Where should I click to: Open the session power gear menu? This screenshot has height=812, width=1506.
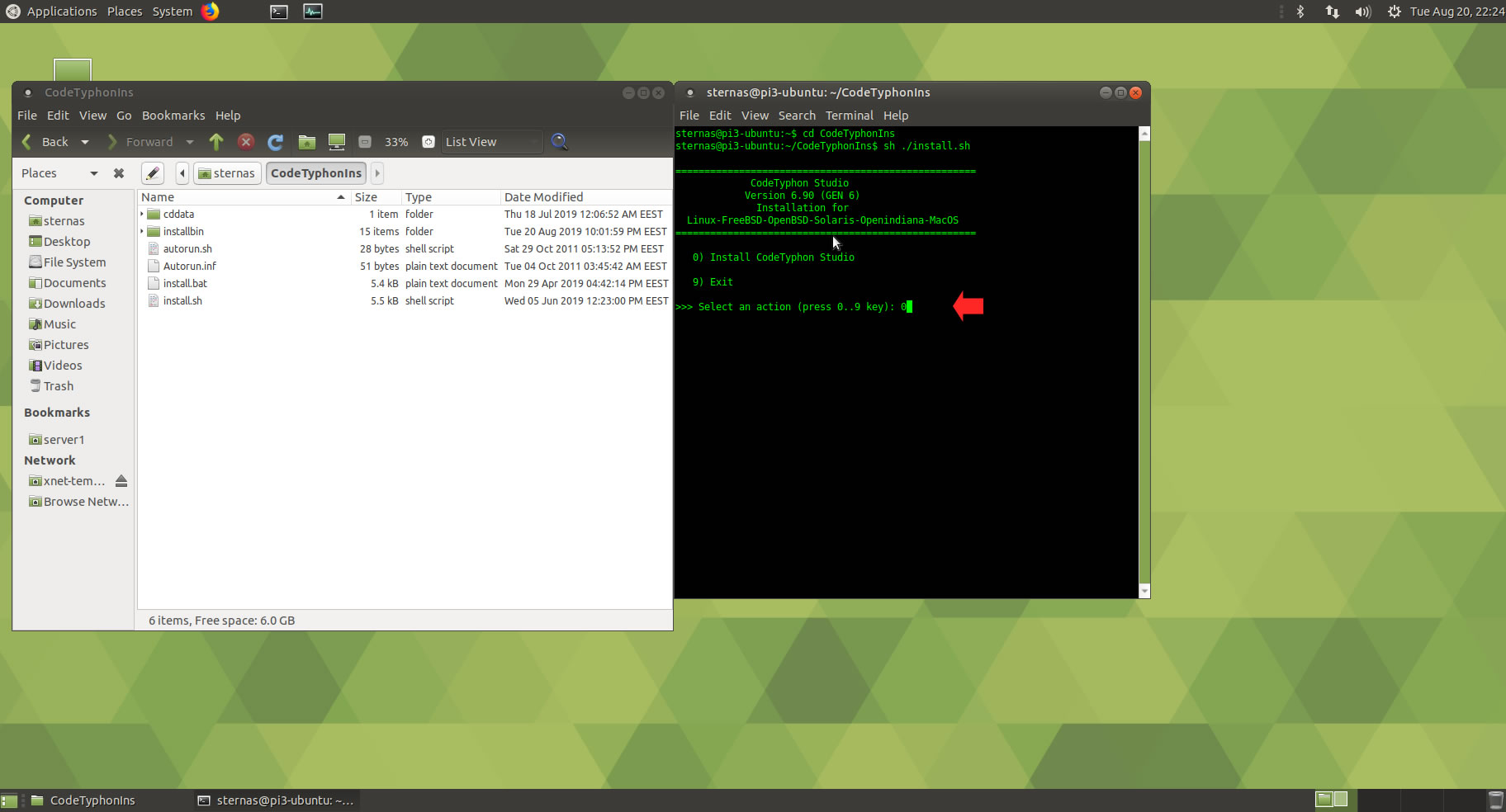click(1395, 12)
